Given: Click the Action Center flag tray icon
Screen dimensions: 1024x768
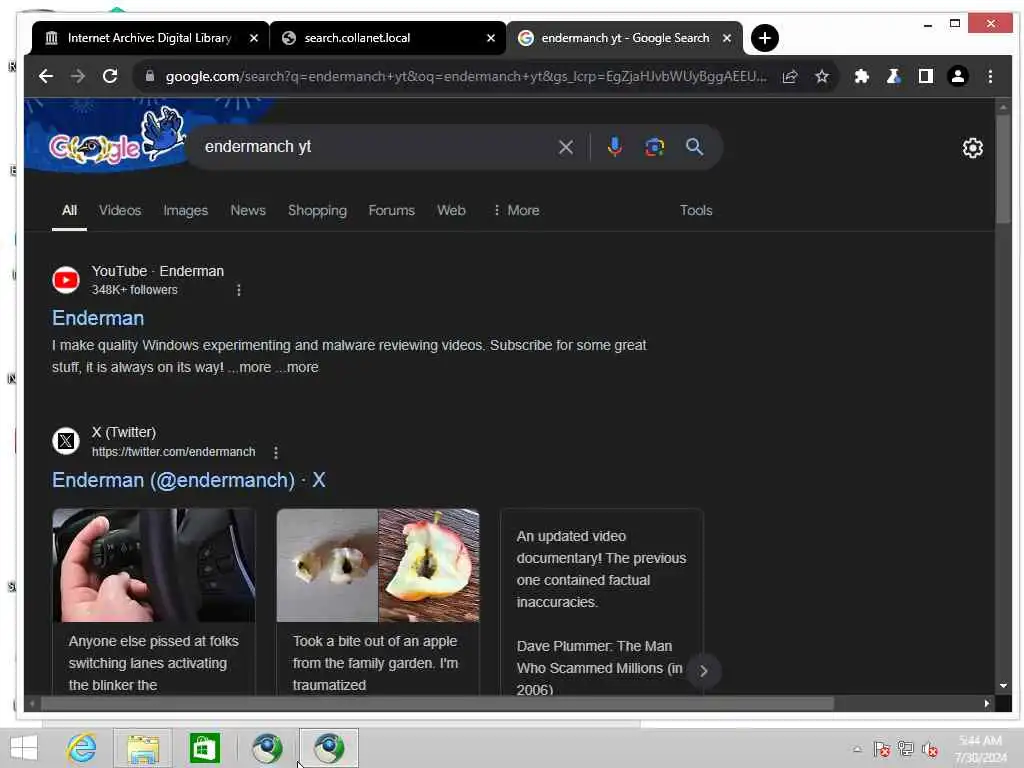Looking at the screenshot, I should click(x=882, y=749).
